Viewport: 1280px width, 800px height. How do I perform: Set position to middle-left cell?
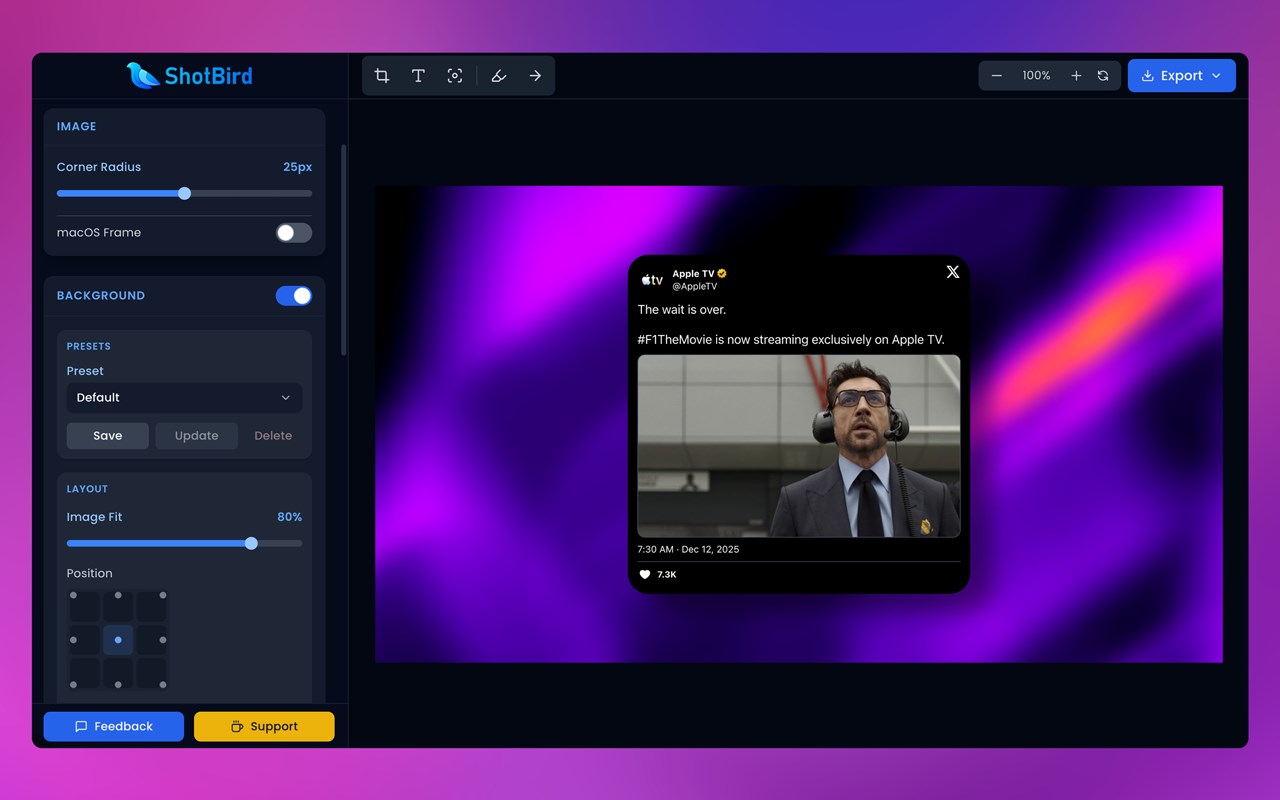coord(84,640)
